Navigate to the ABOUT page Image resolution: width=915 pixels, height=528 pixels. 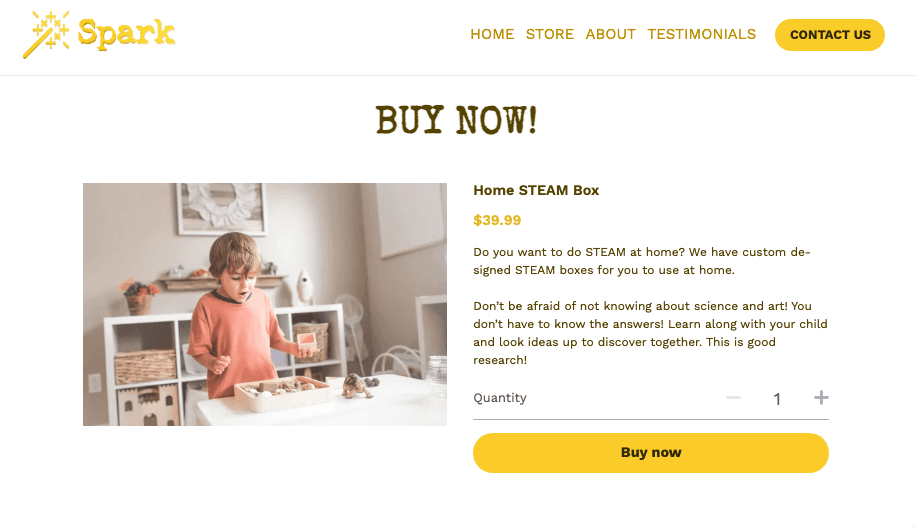[611, 34]
